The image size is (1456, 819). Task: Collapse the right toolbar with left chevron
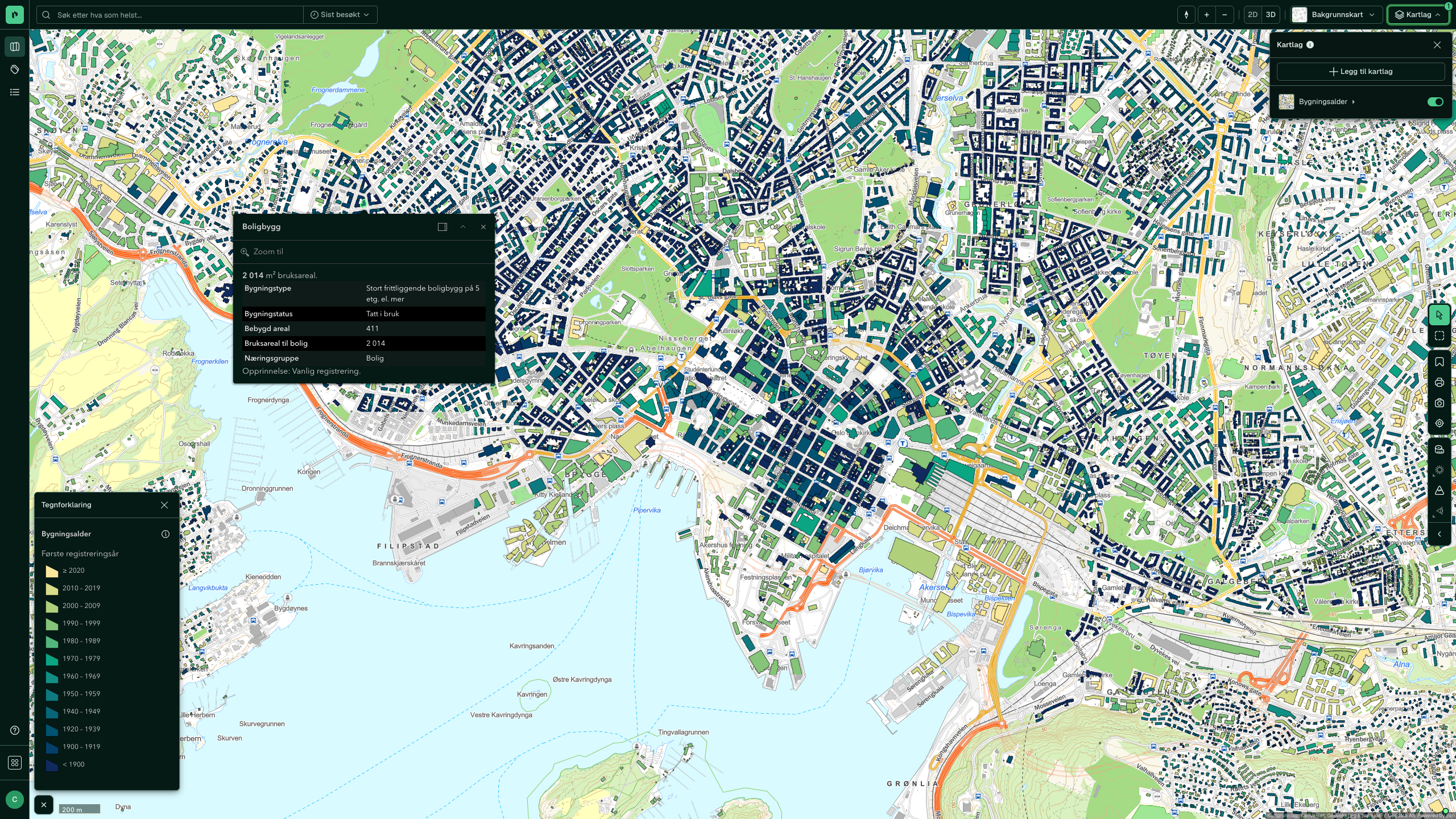click(1440, 534)
